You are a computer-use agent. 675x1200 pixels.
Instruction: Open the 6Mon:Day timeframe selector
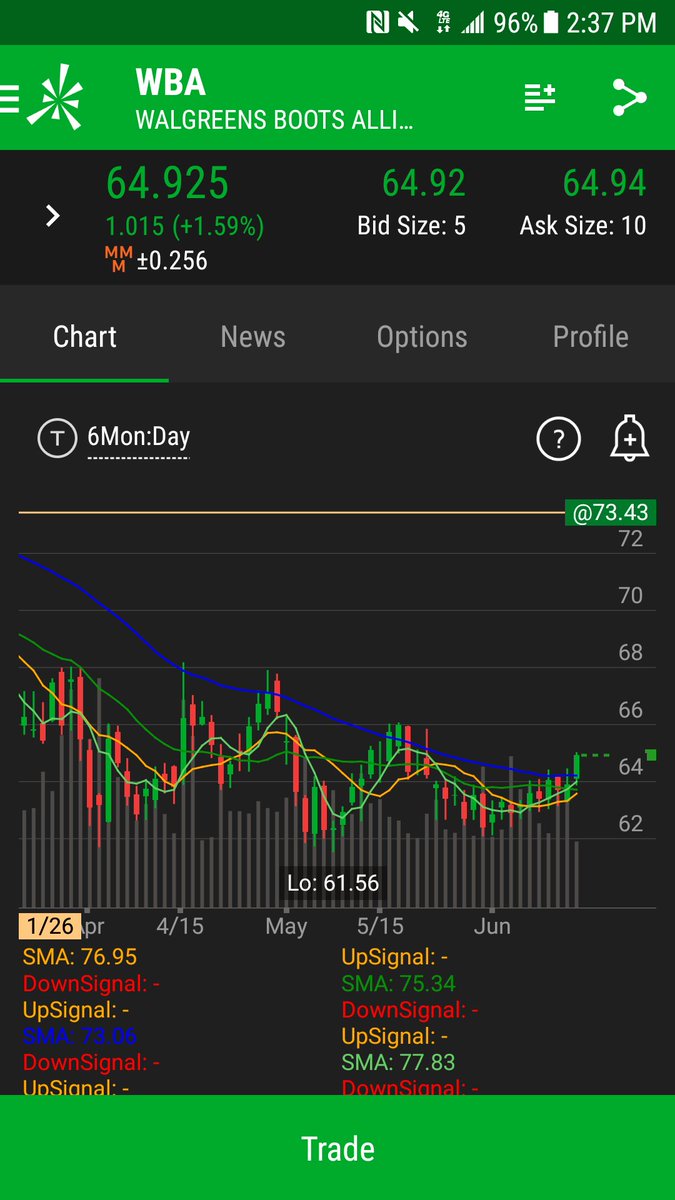click(138, 437)
